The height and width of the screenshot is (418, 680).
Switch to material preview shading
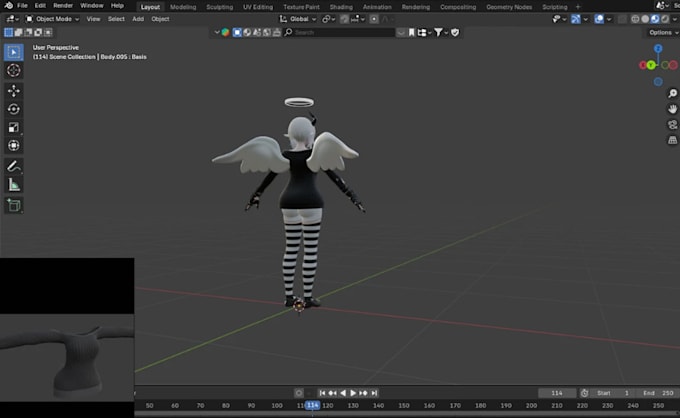pyautogui.click(x=655, y=19)
